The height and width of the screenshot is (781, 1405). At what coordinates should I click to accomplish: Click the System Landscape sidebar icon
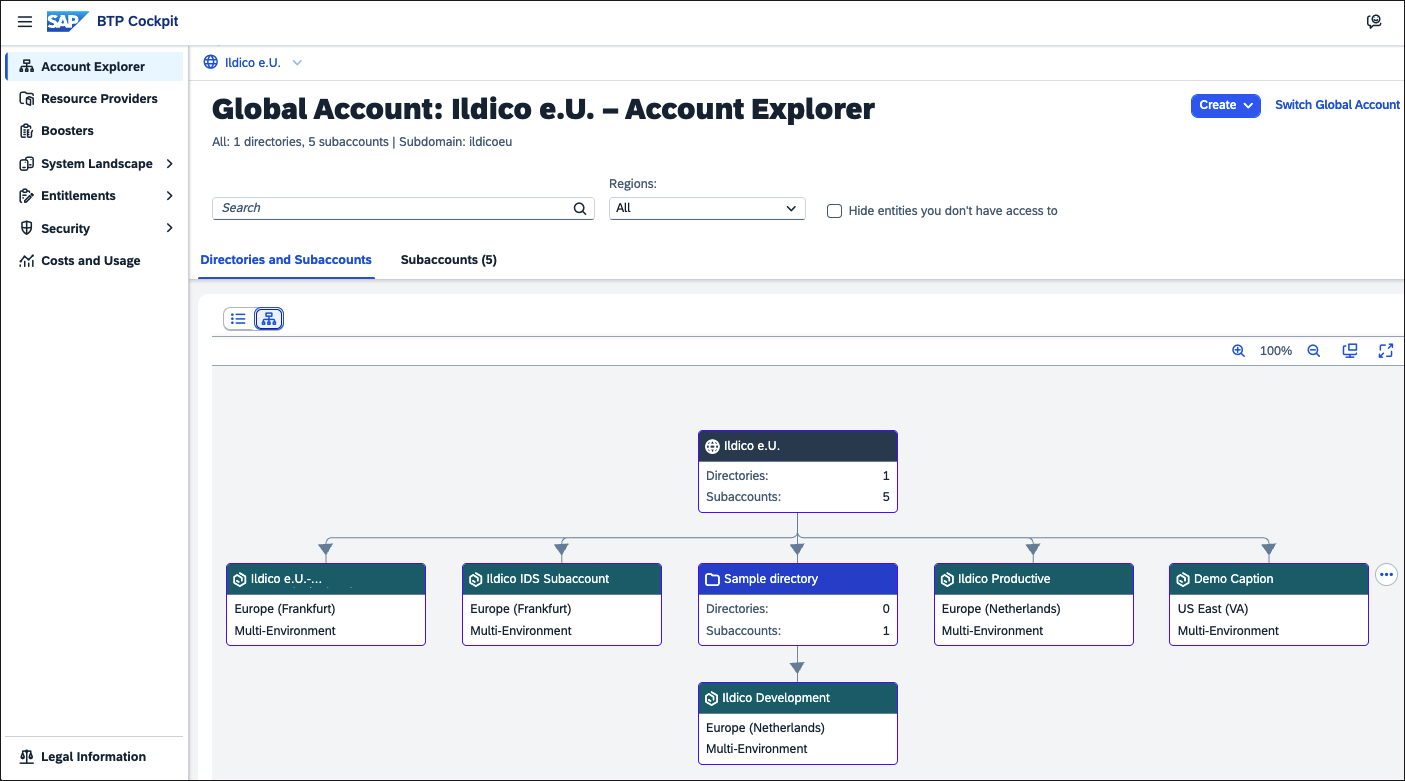pyautogui.click(x=27, y=164)
